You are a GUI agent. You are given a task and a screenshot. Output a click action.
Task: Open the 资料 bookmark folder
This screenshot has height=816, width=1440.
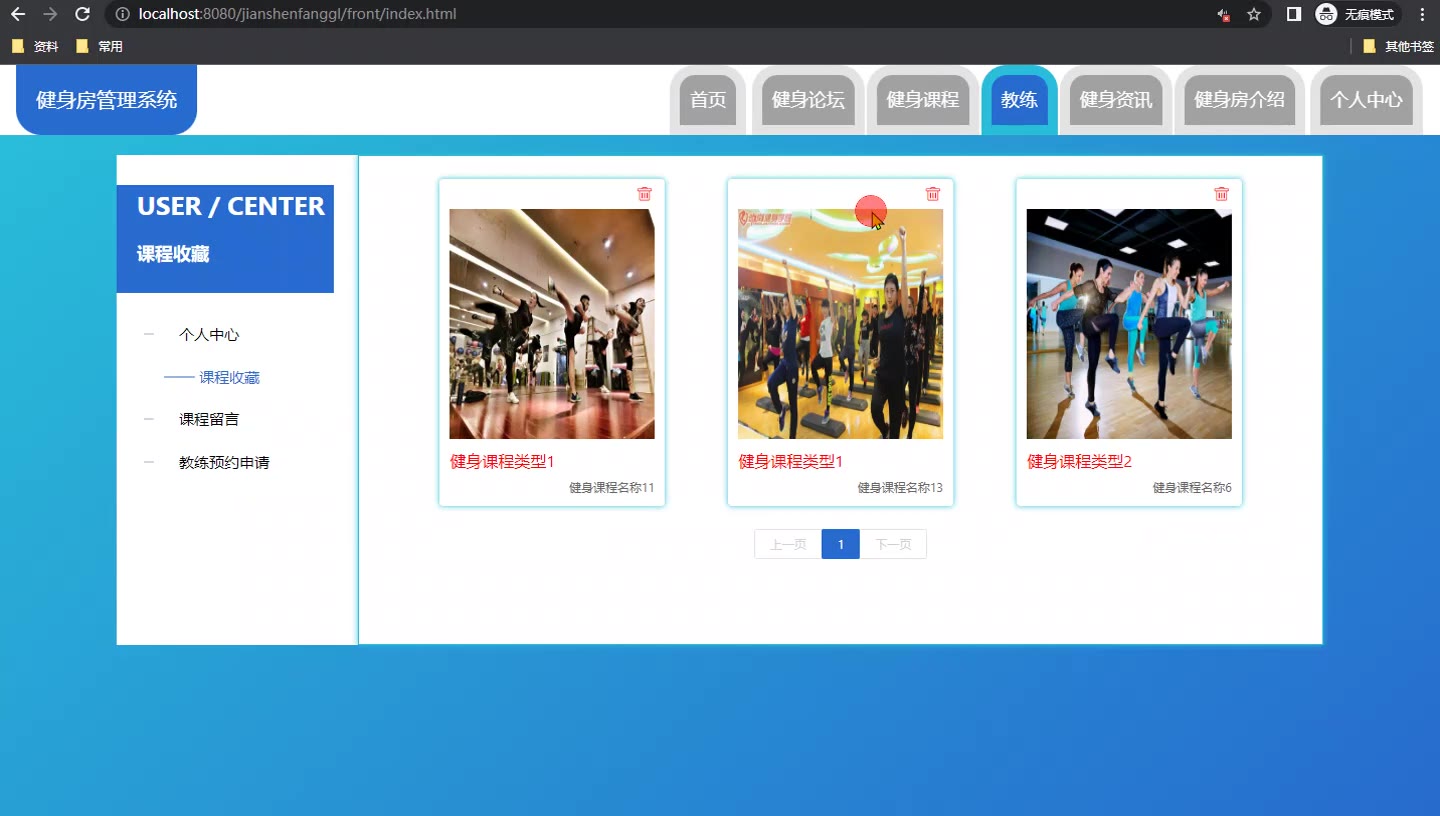(x=35, y=46)
